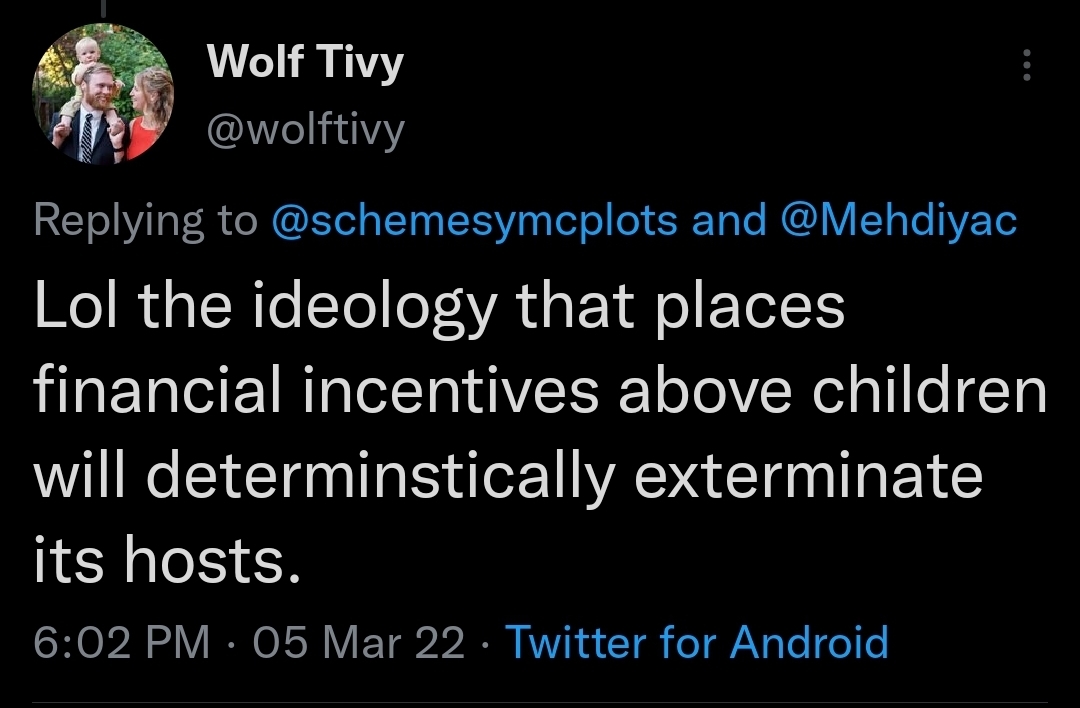Visit the @schemesymcplots mention
Viewport: 1080px width, 708px height.
[475, 221]
